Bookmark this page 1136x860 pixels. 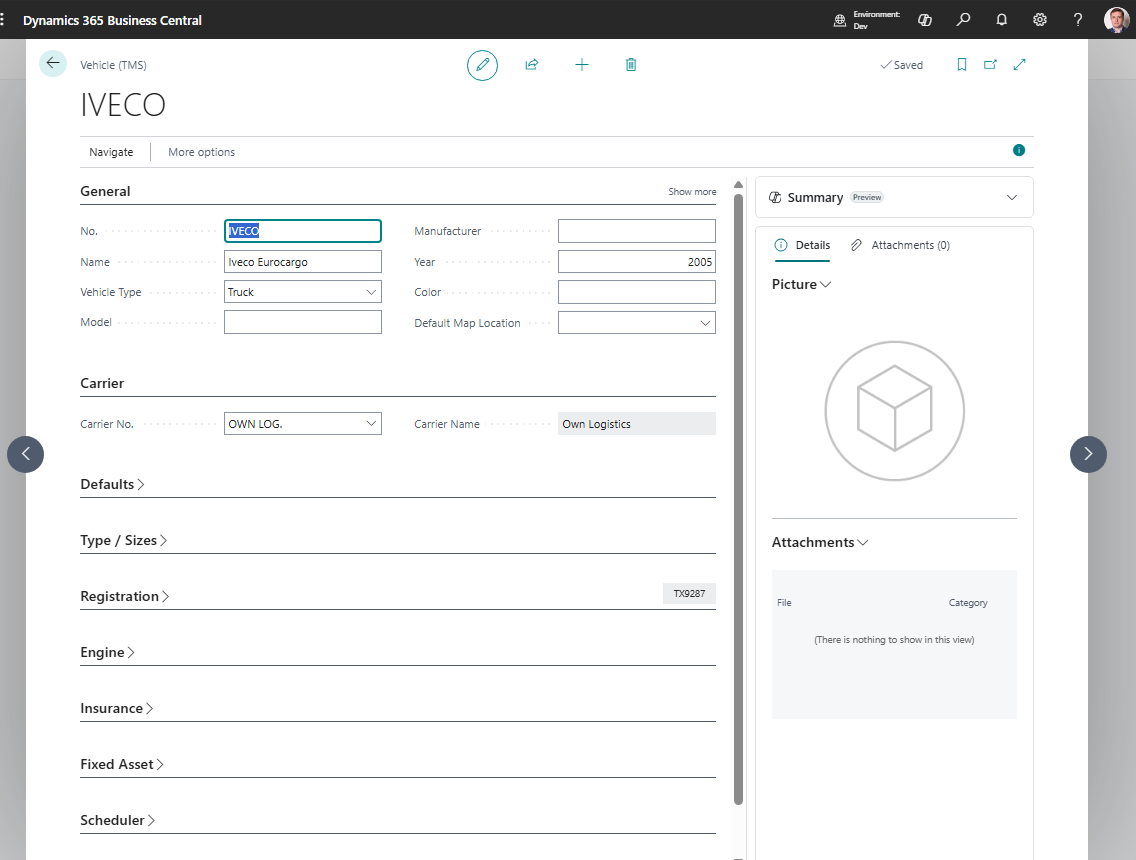pyautogui.click(x=961, y=64)
